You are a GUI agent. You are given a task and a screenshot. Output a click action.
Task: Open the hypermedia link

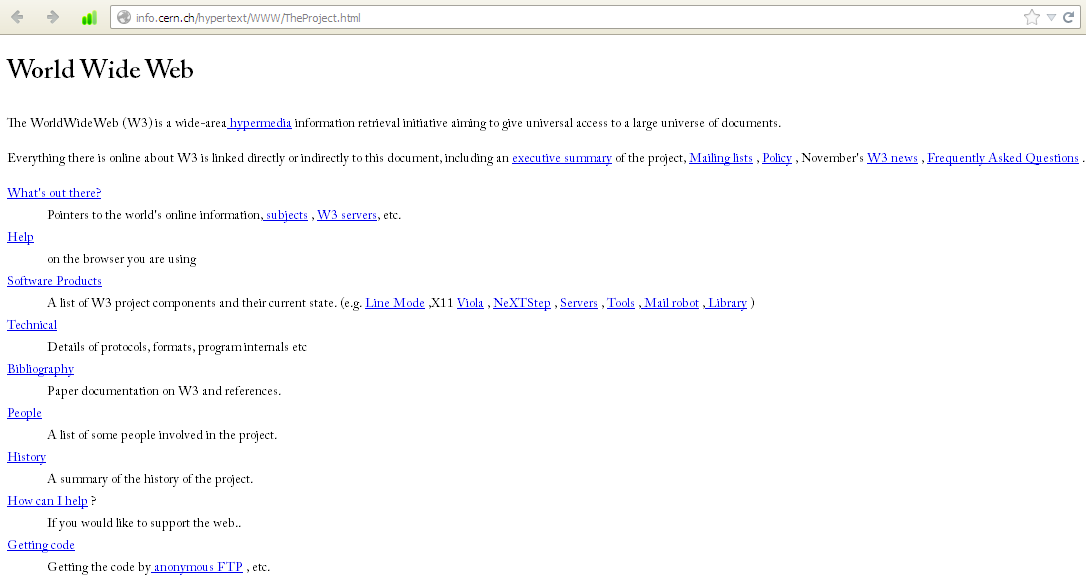(260, 123)
